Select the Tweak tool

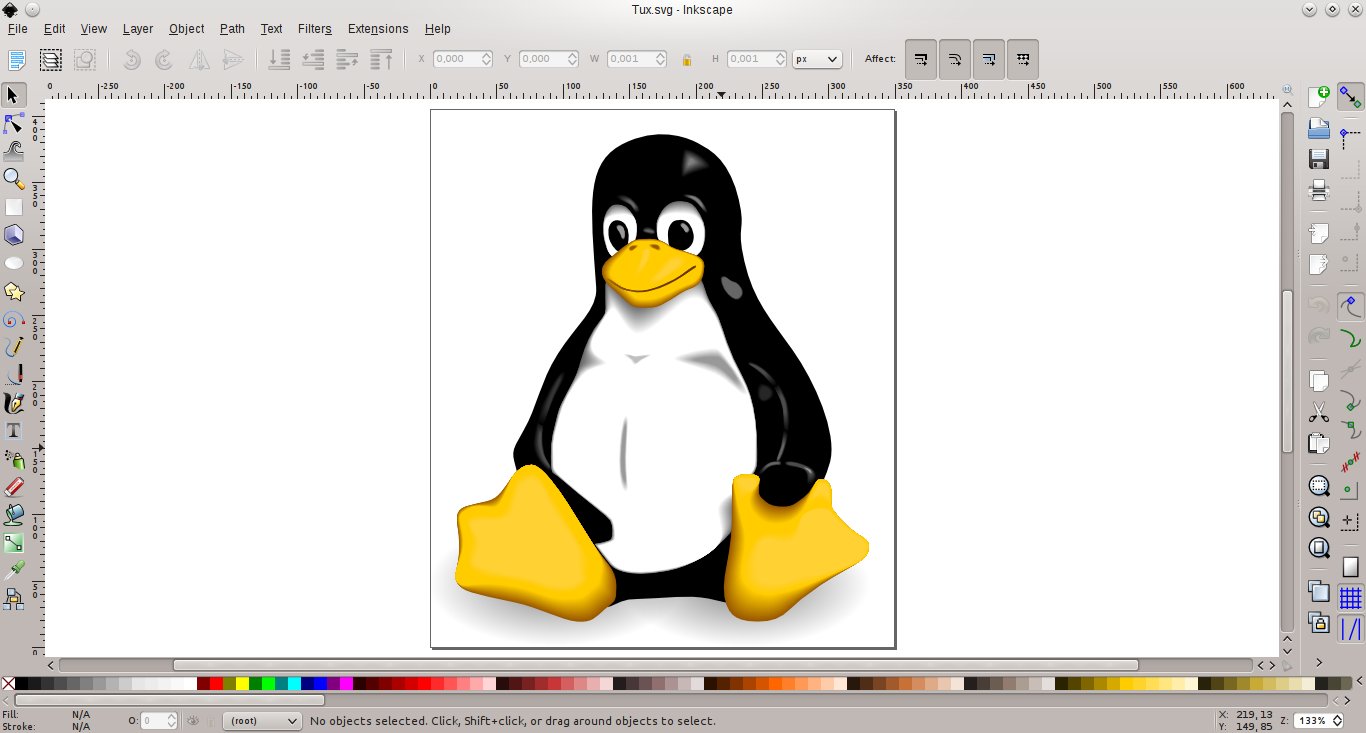tap(14, 151)
